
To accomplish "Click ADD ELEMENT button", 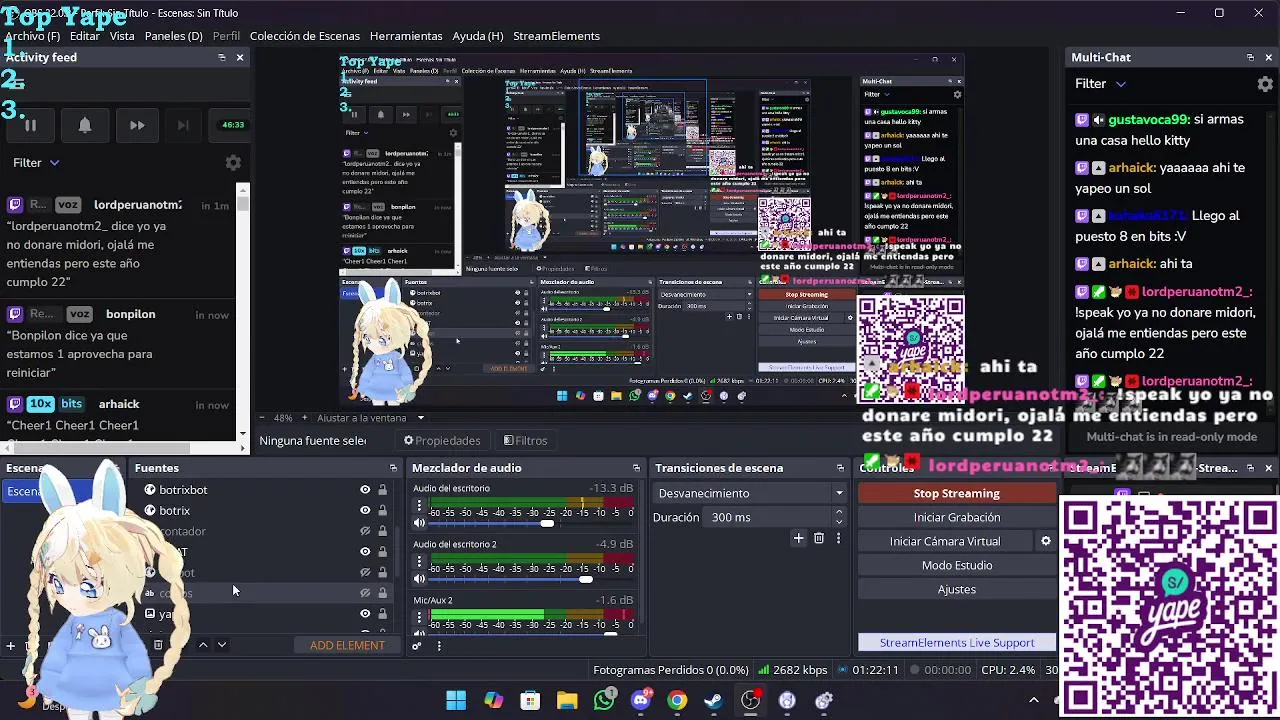I will point(347,645).
